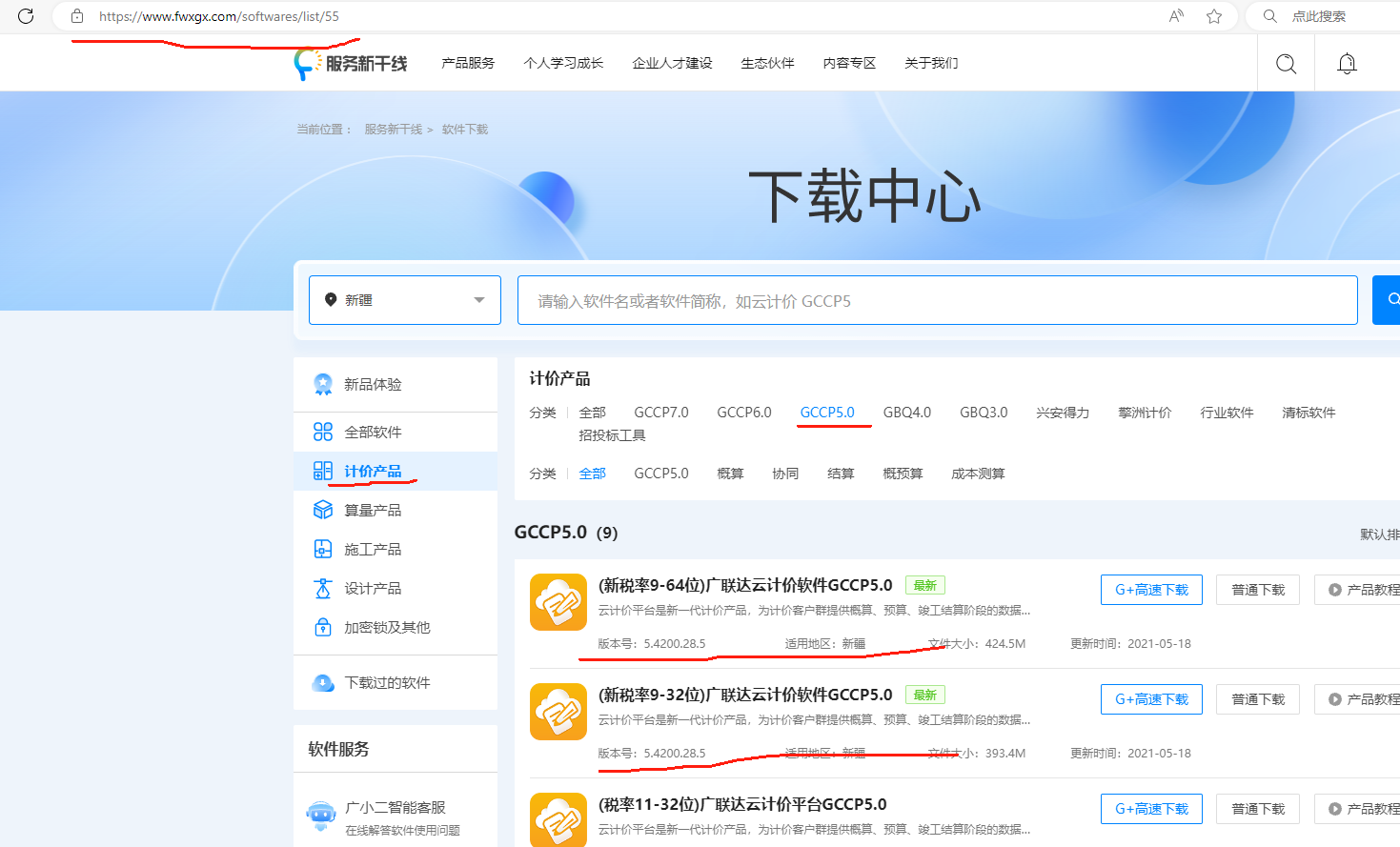Screen dimensions: 1400x847
Task: Select the 行业软件 category filter
Action: 1227,413
